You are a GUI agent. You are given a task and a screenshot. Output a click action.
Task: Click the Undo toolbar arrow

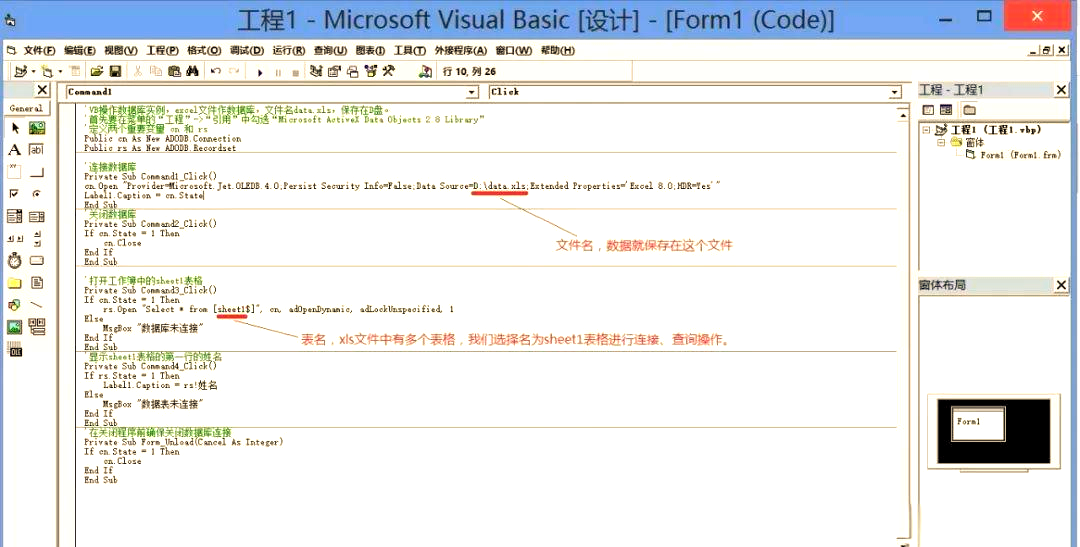[x=216, y=71]
